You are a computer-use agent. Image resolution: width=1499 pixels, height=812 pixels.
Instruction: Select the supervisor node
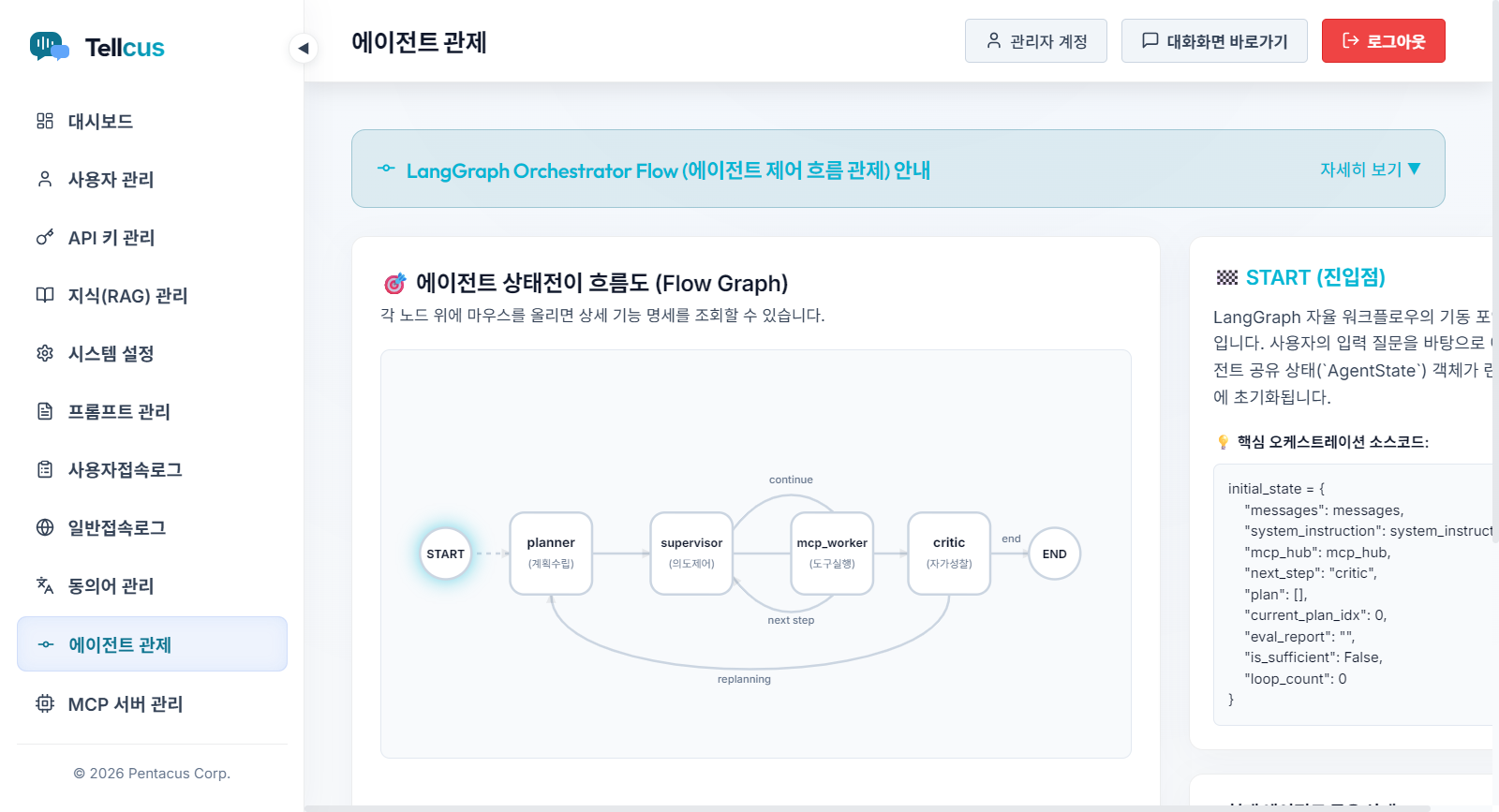tap(691, 553)
